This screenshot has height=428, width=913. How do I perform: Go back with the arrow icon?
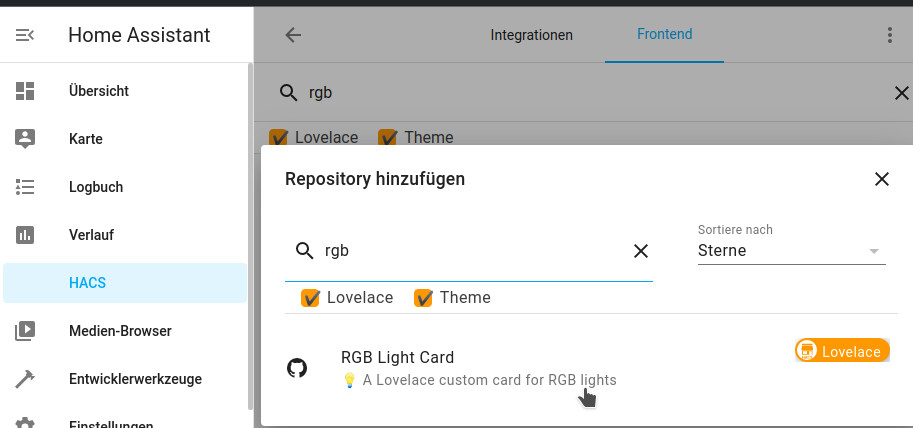coord(293,35)
